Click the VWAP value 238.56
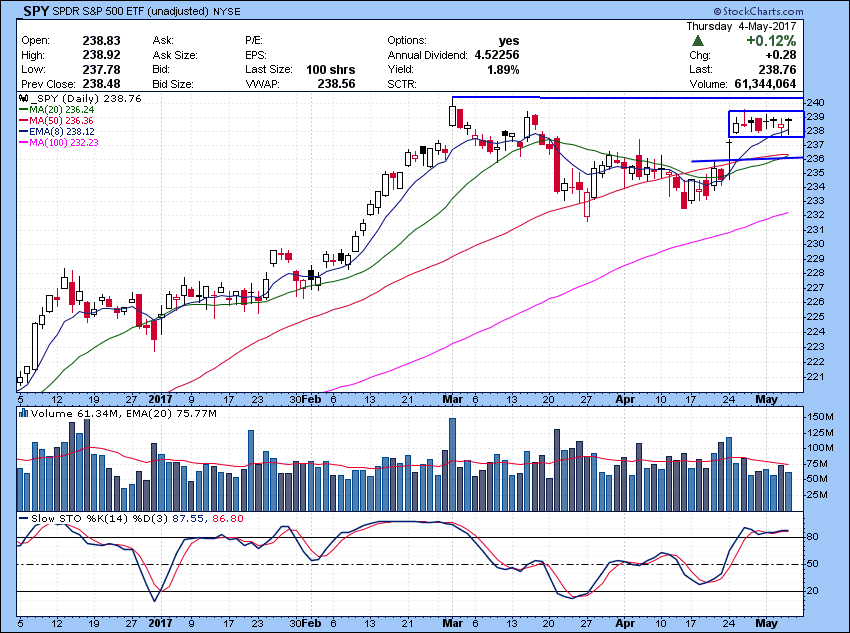This screenshot has width=850, height=633. [x=336, y=84]
